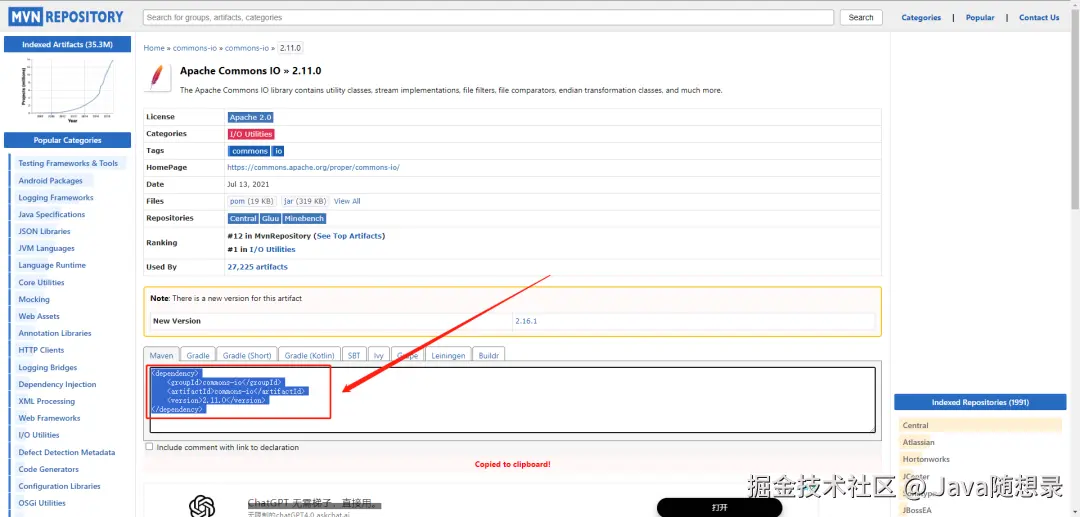Open the Contact Us link
The height and width of the screenshot is (517, 1080).
pos(1039,18)
